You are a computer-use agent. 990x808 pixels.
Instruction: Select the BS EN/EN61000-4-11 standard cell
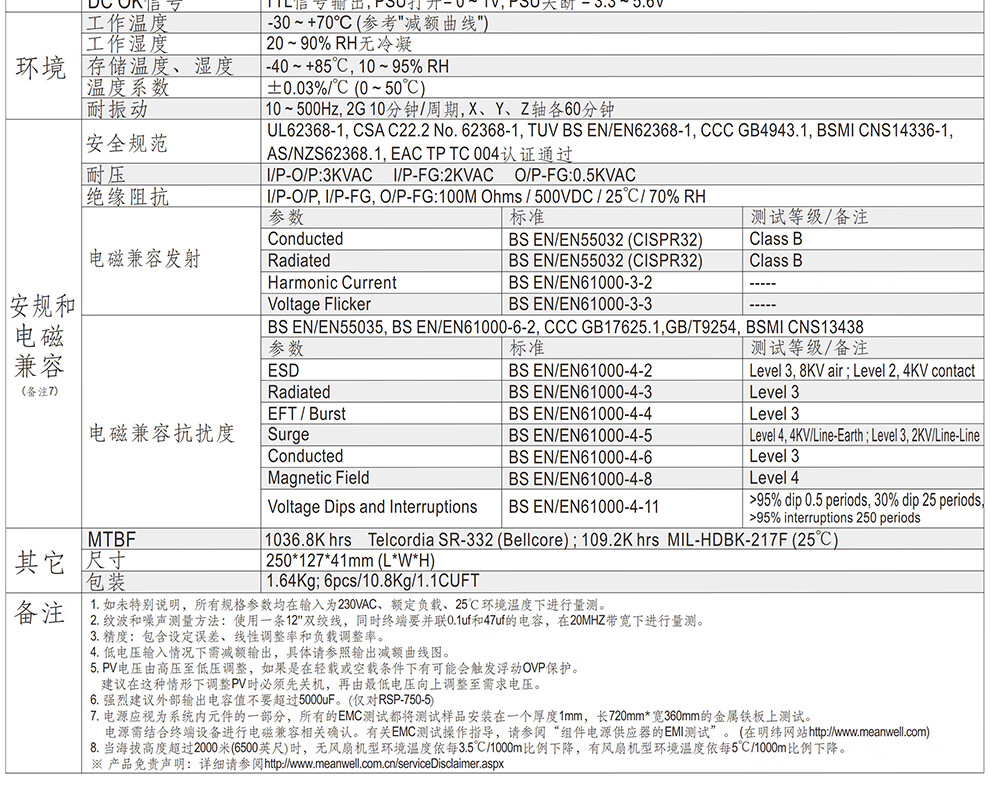point(584,507)
